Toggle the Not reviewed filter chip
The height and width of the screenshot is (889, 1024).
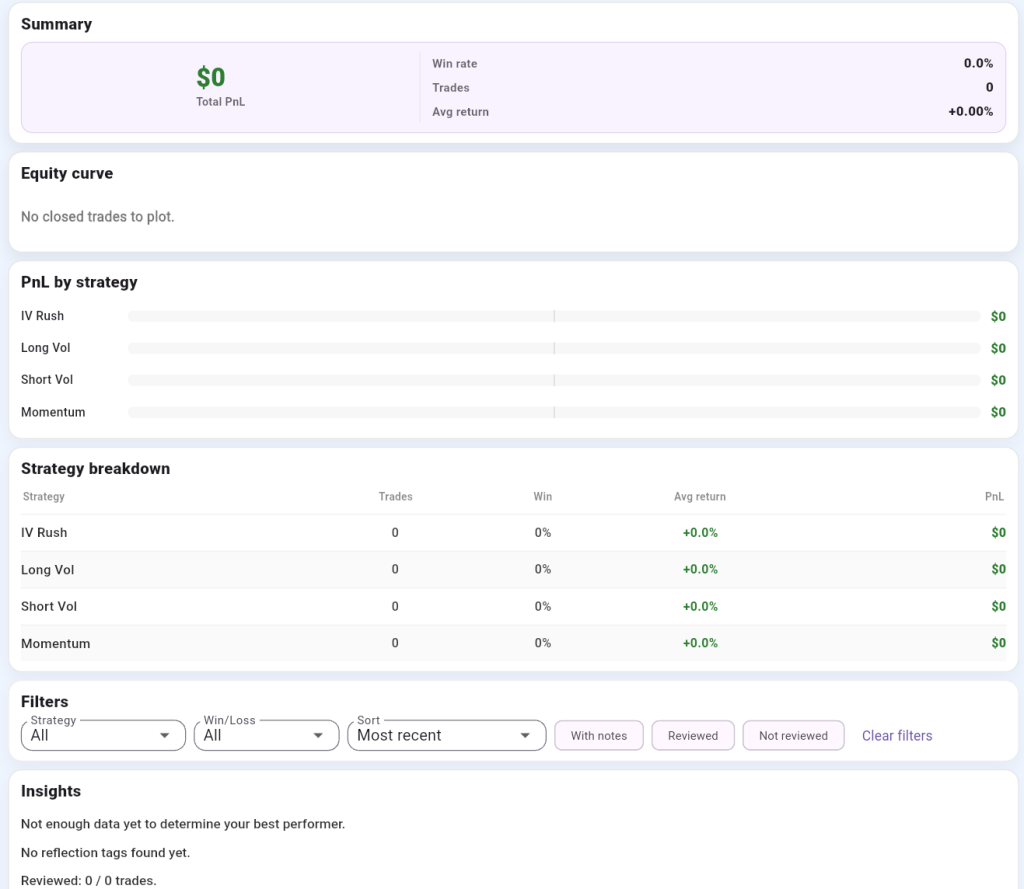[793, 735]
